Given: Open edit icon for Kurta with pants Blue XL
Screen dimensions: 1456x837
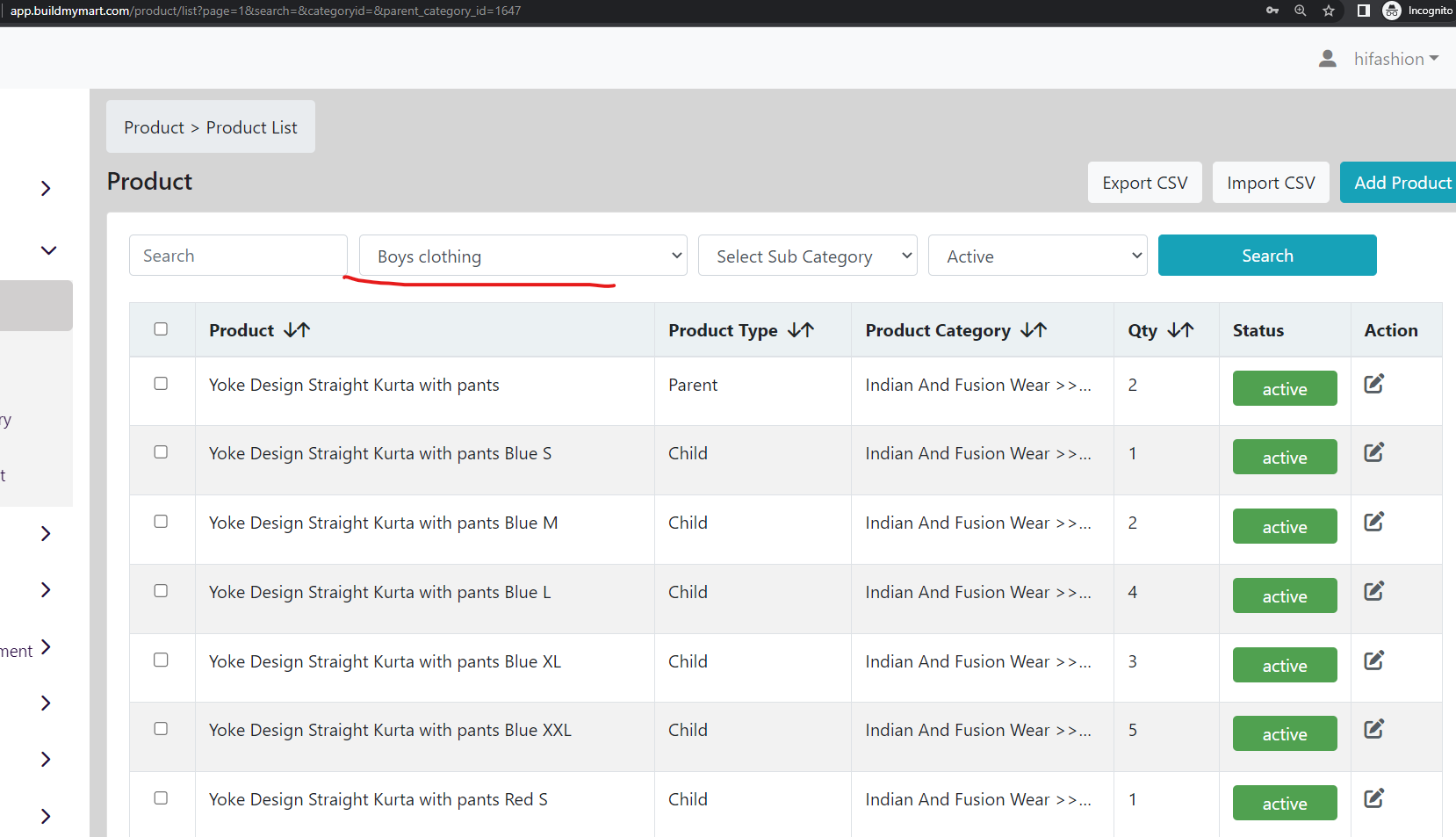Looking at the screenshot, I should point(1373,660).
